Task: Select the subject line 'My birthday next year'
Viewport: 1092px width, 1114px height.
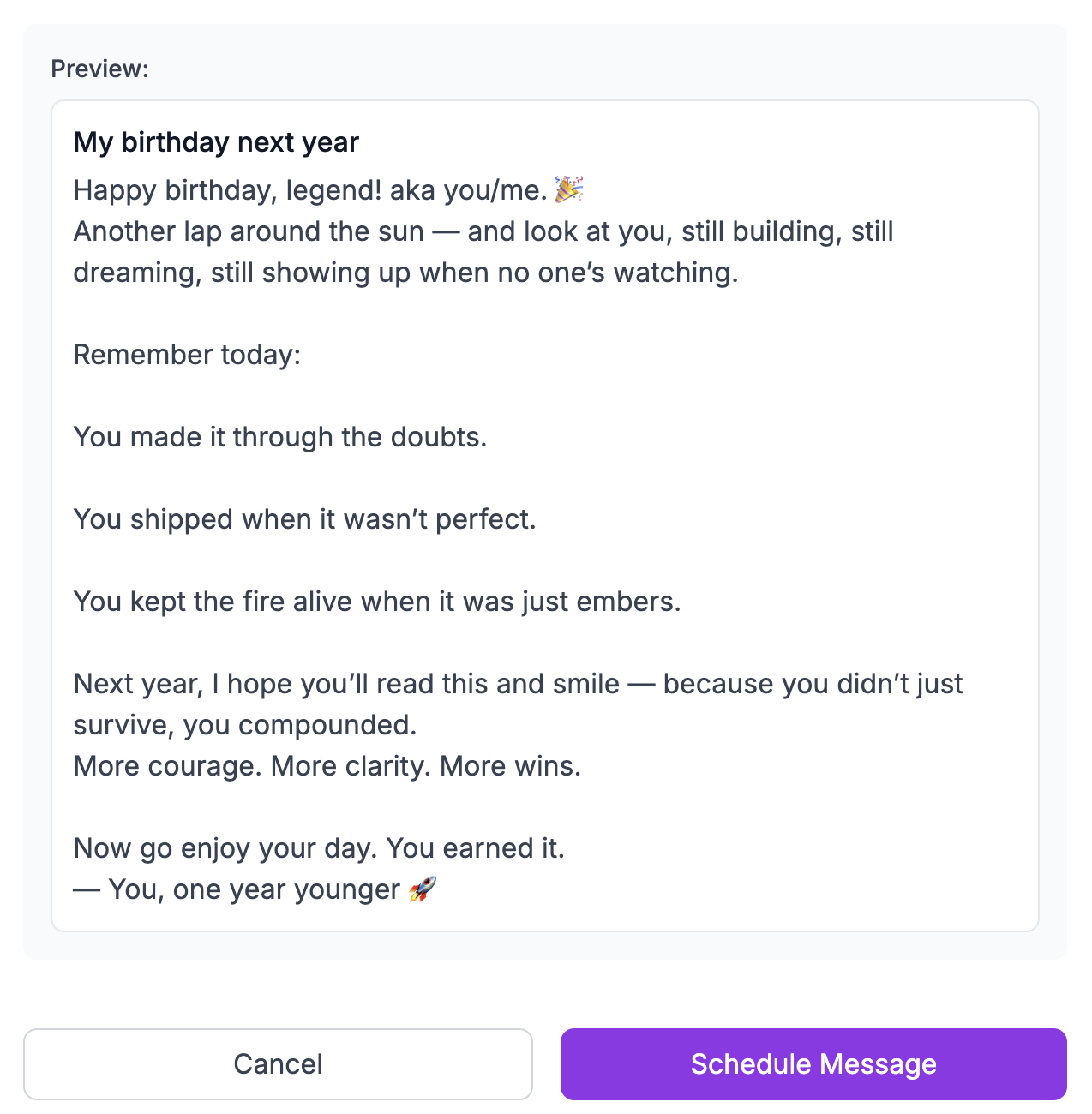Action: click(x=215, y=142)
